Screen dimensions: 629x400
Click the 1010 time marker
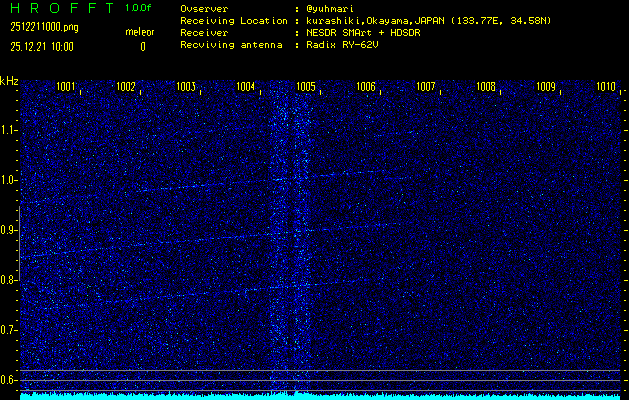tap(605, 87)
